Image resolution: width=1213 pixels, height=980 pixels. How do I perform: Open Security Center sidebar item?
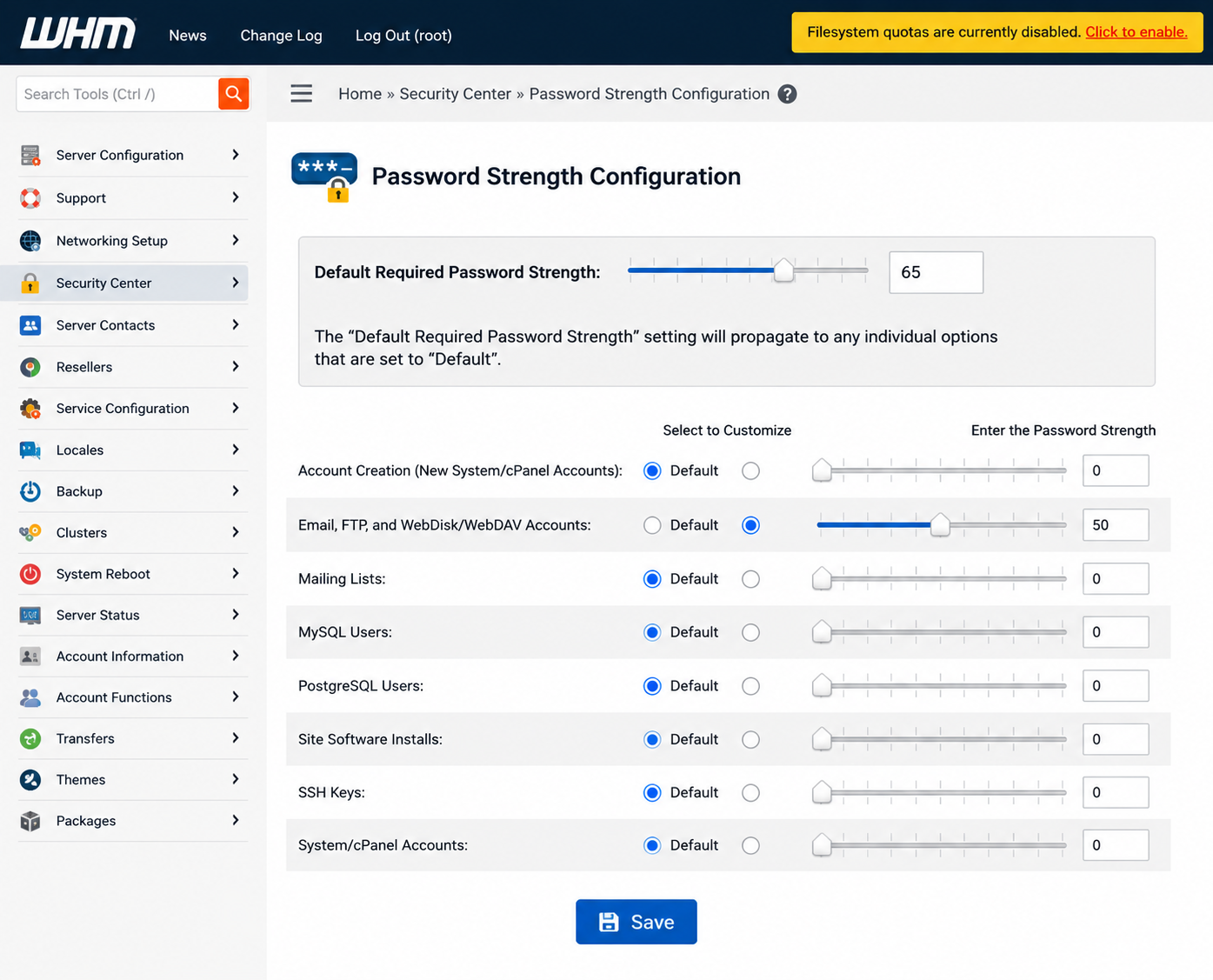[124, 283]
